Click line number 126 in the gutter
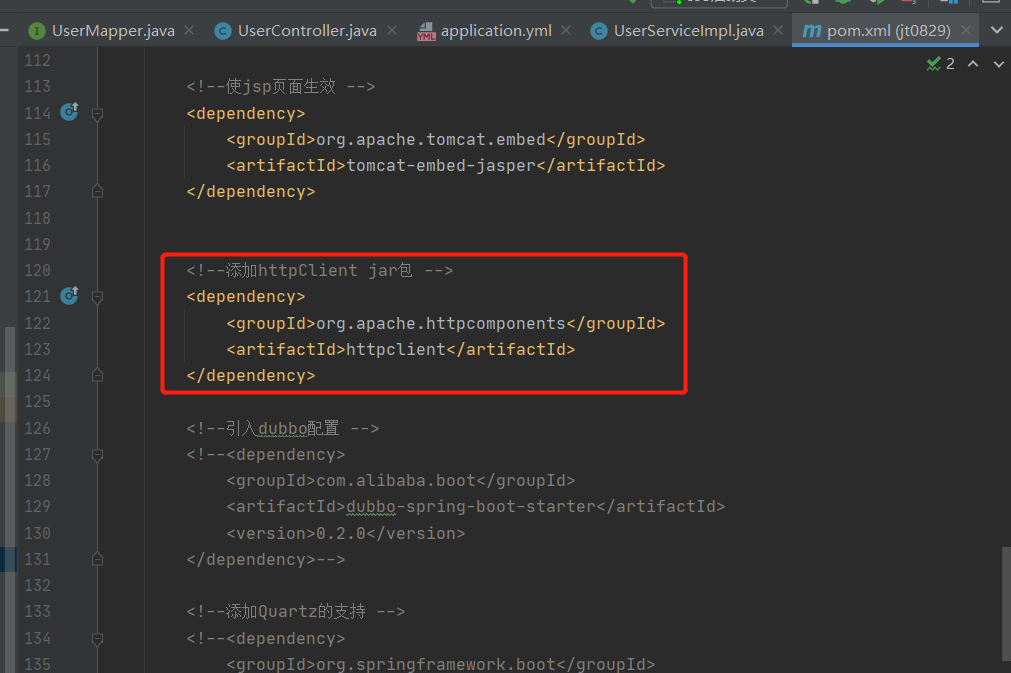Viewport: 1011px width, 673px height. pos(37,428)
